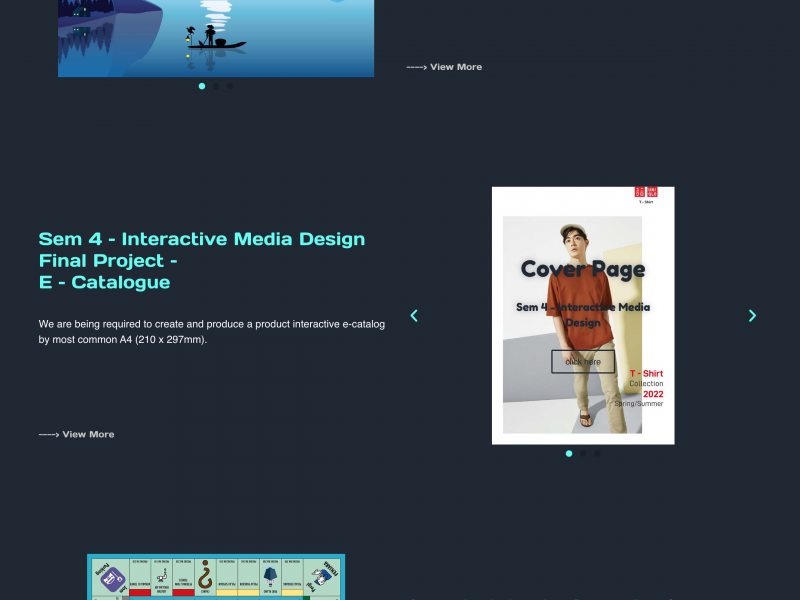The image size is (800, 600).
Task: Switch to the third slide dot under the e-catalogue
Action: tap(597, 453)
